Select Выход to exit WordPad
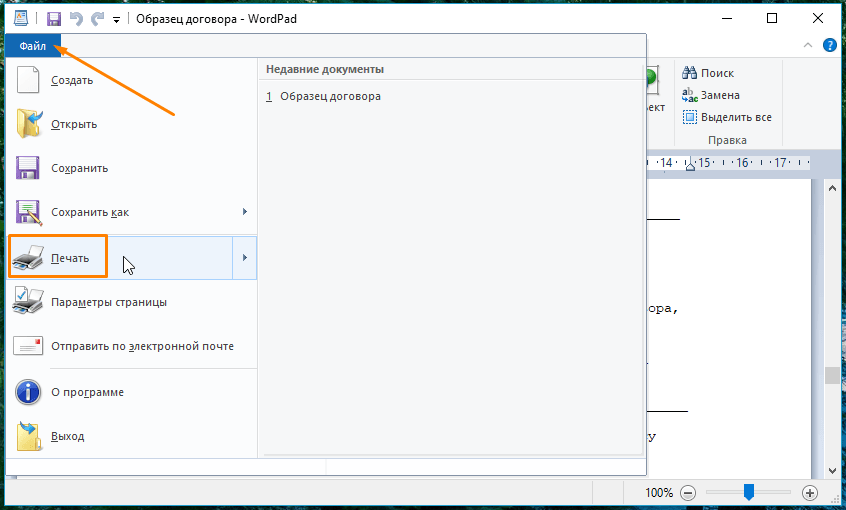 [x=131, y=436]
